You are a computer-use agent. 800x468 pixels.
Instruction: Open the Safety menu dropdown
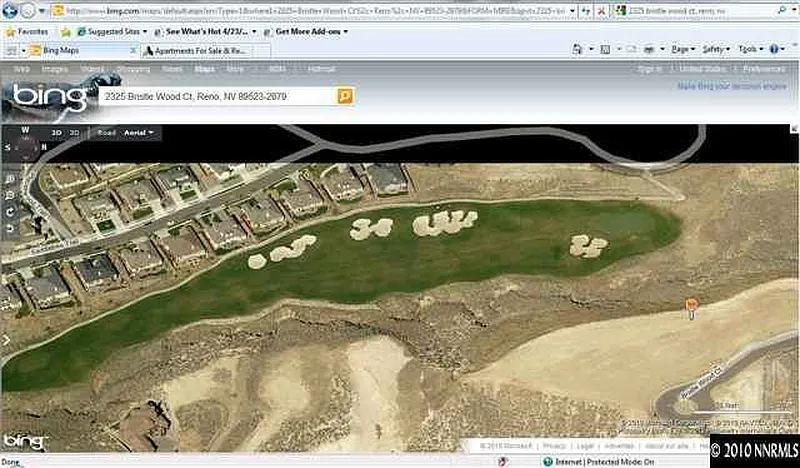point(715,49)
